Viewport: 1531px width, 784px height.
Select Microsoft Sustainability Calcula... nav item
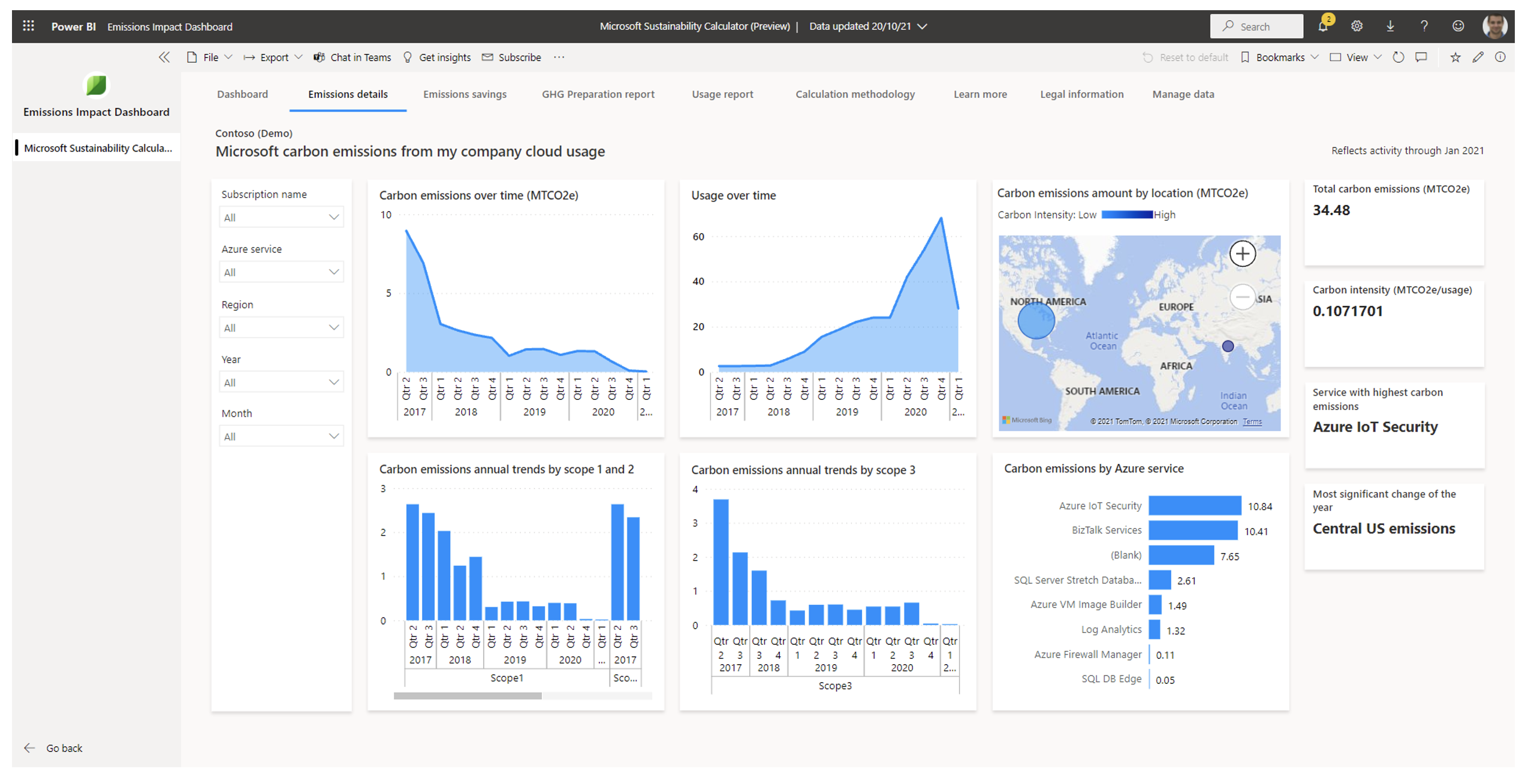97,147
